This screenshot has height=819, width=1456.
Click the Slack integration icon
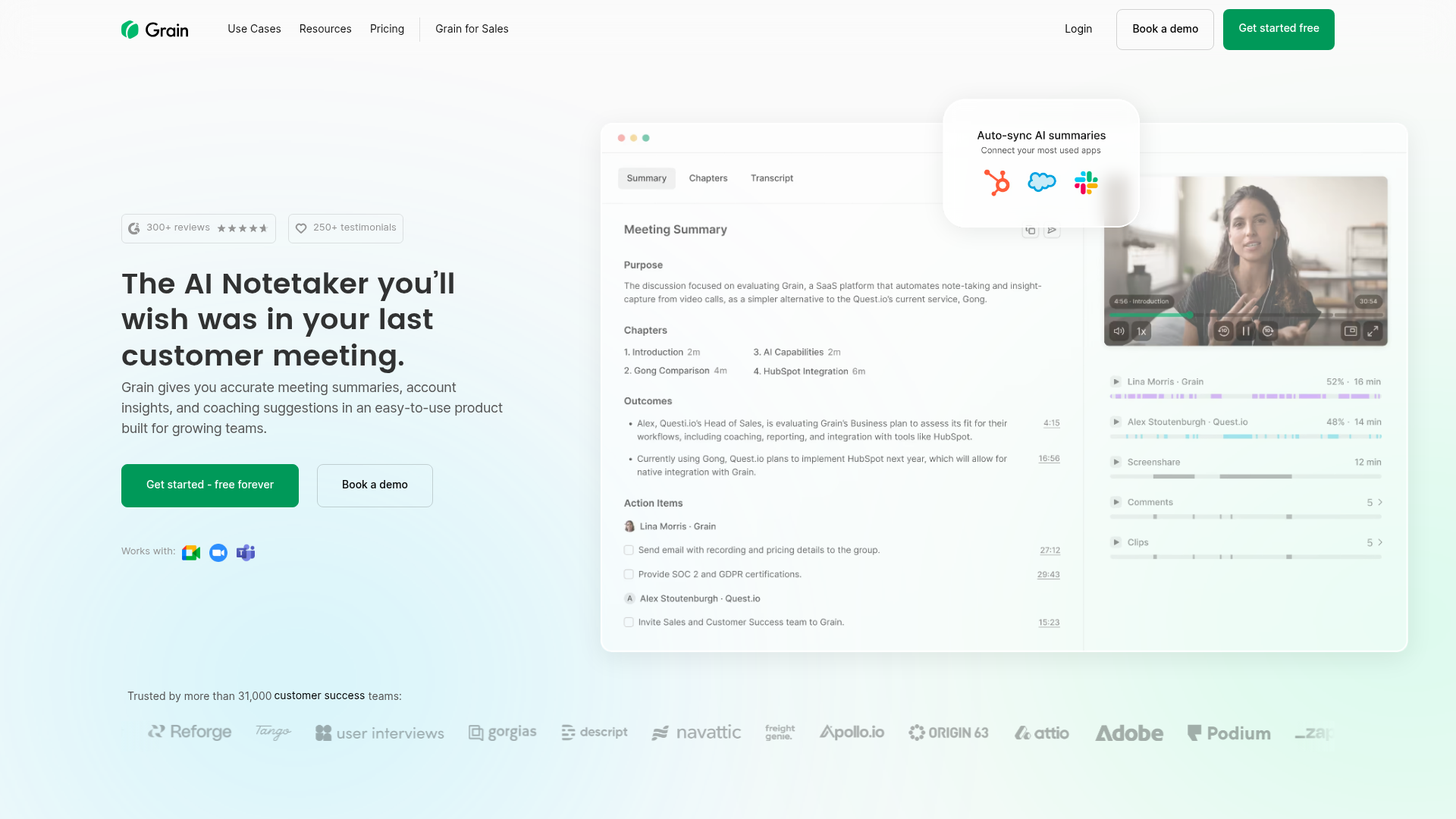[1086, 183]
